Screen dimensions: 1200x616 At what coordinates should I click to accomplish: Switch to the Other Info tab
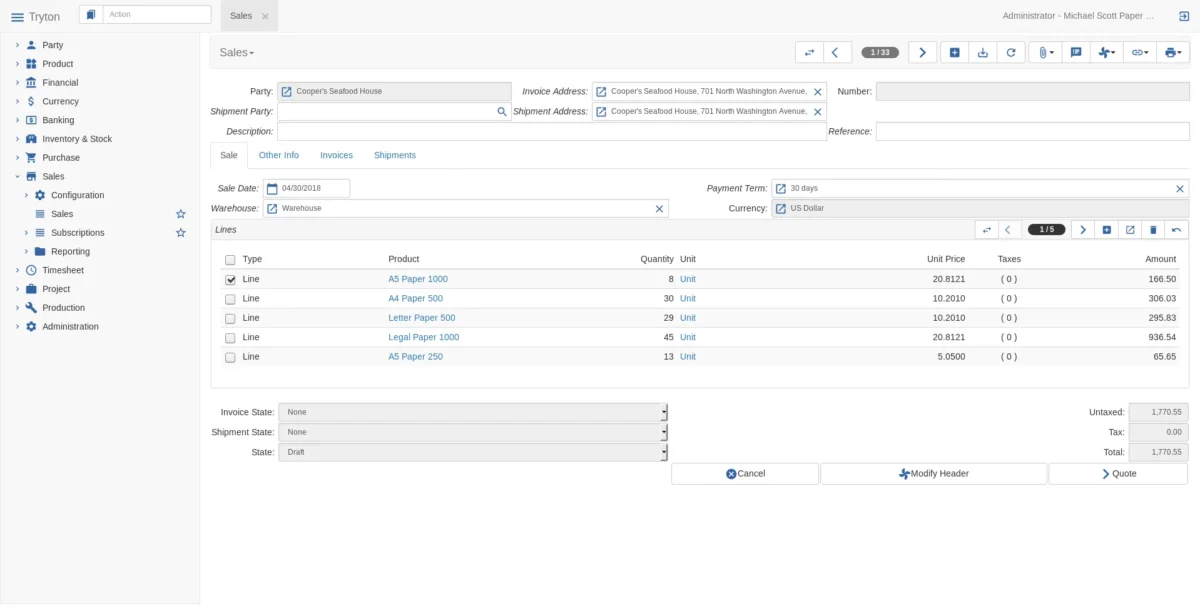tap(278, 155)
